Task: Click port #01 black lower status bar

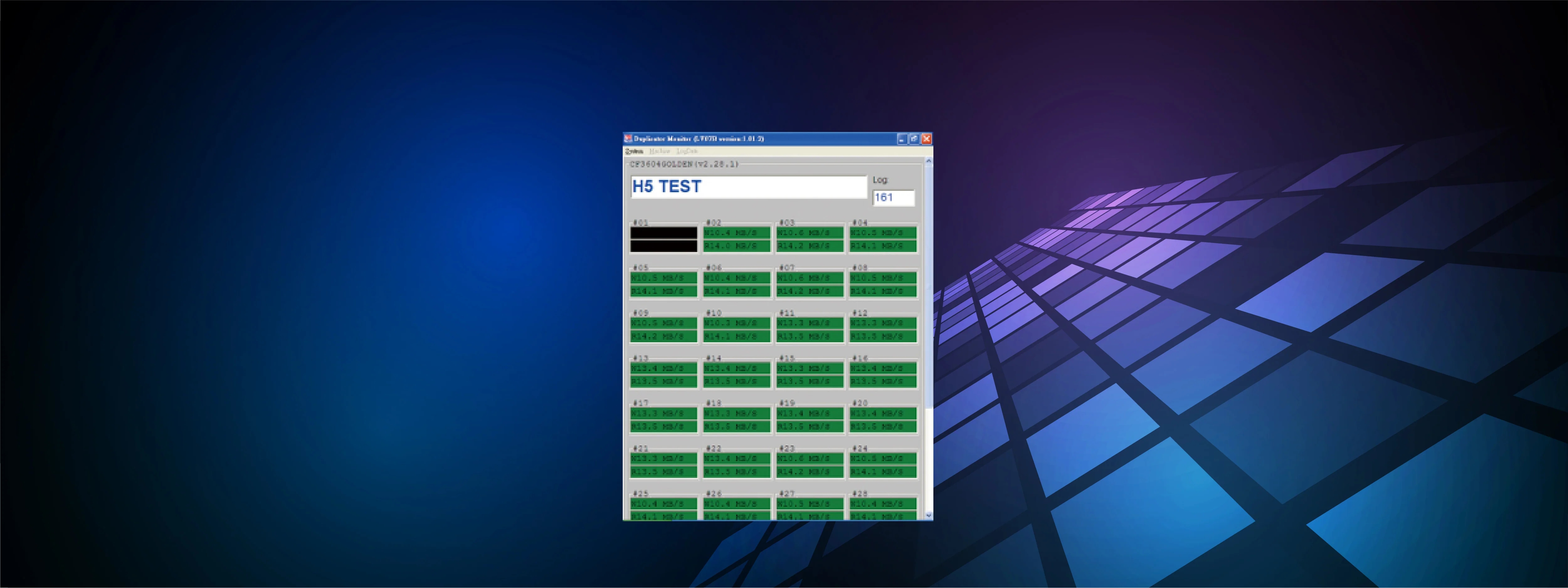Action: (663, 246)
